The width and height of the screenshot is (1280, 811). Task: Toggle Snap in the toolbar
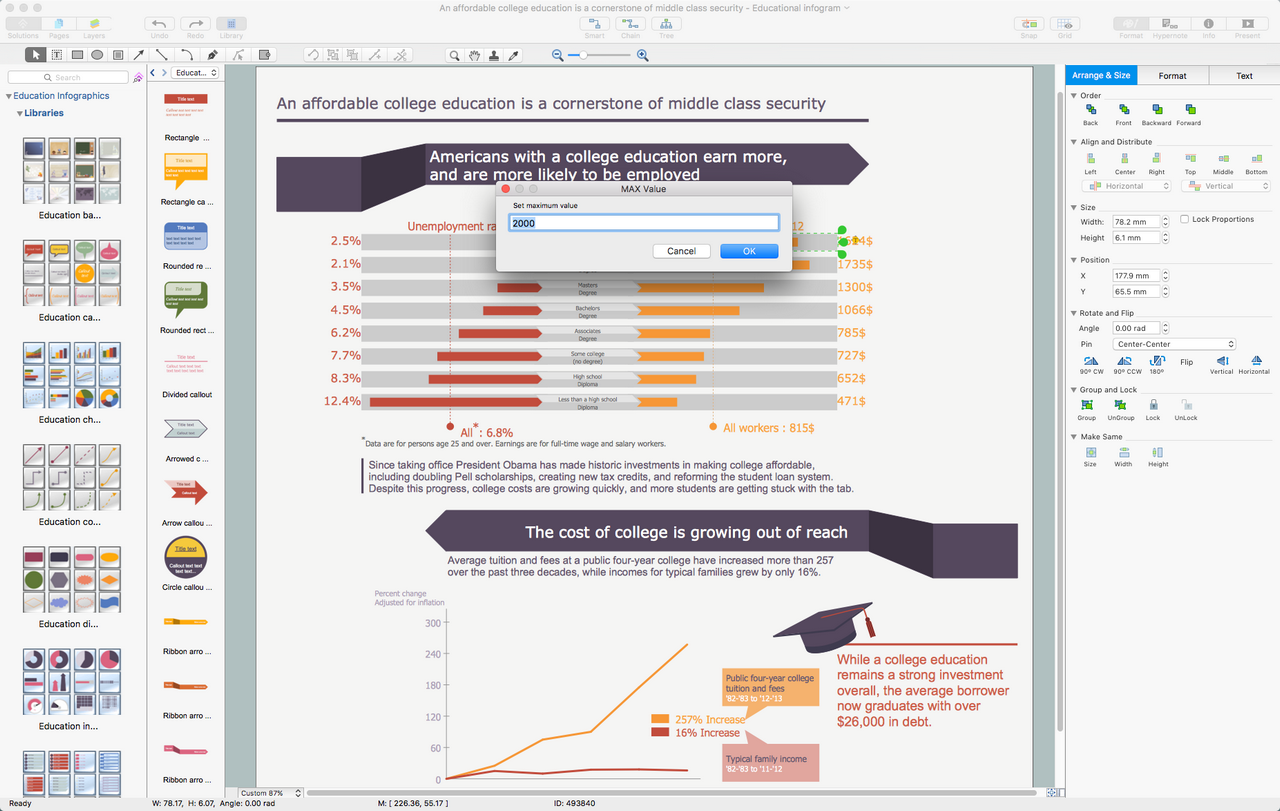pos(1029,23)
